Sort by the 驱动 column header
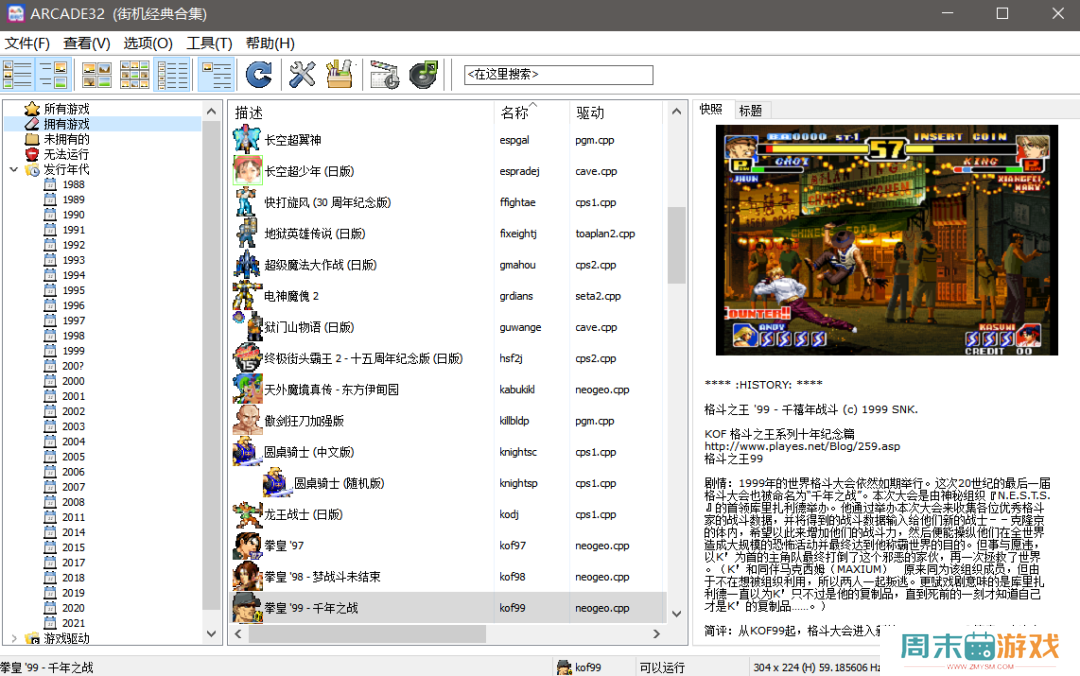Screen dimensions: 1080x676 (590, 113)
